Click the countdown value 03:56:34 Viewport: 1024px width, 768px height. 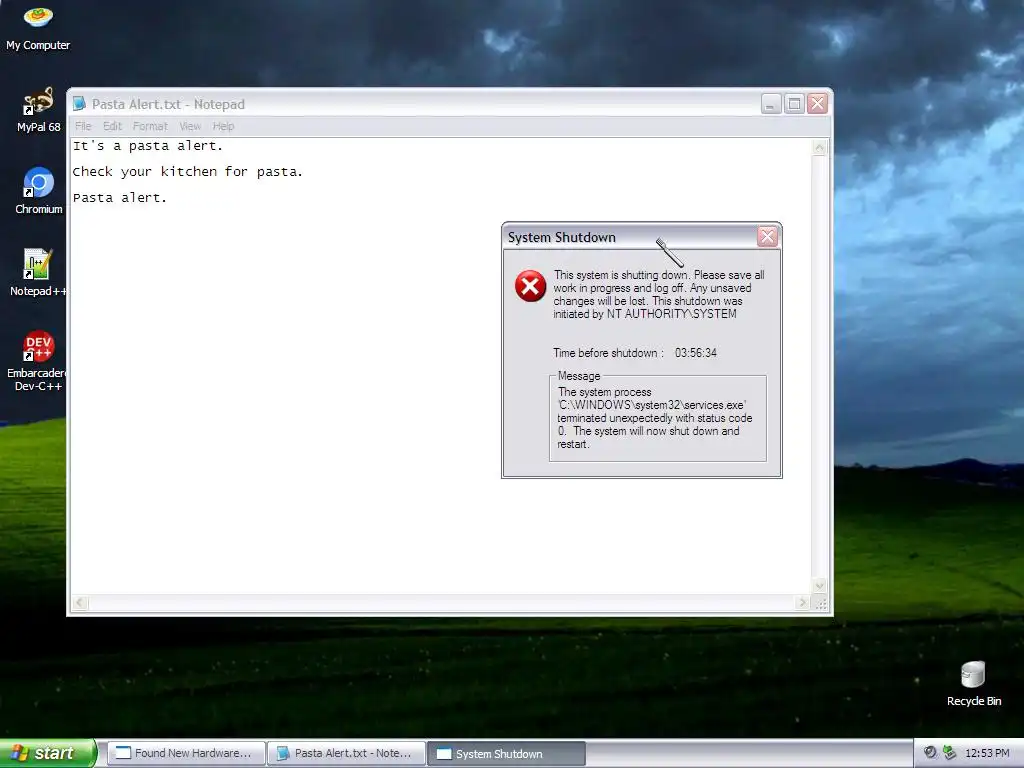[696, 353]
